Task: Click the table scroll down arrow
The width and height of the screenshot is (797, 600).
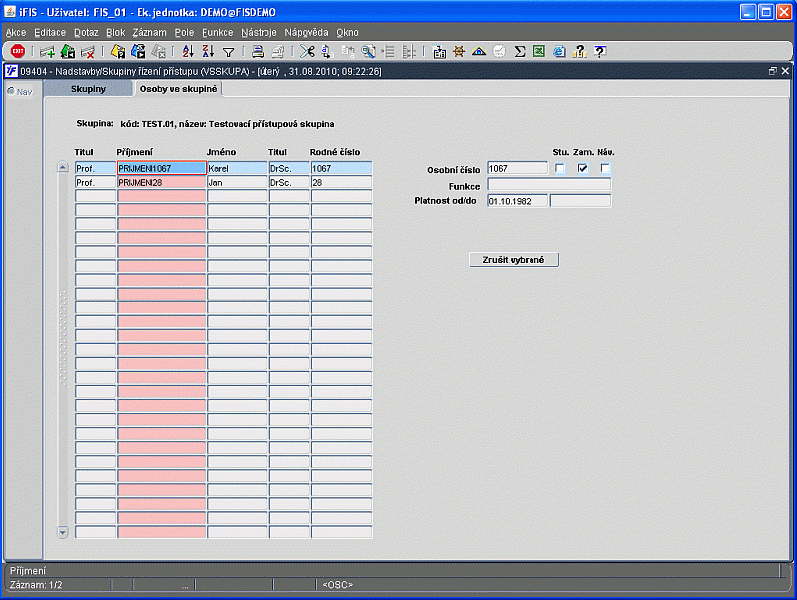Action: pos(64,532)
